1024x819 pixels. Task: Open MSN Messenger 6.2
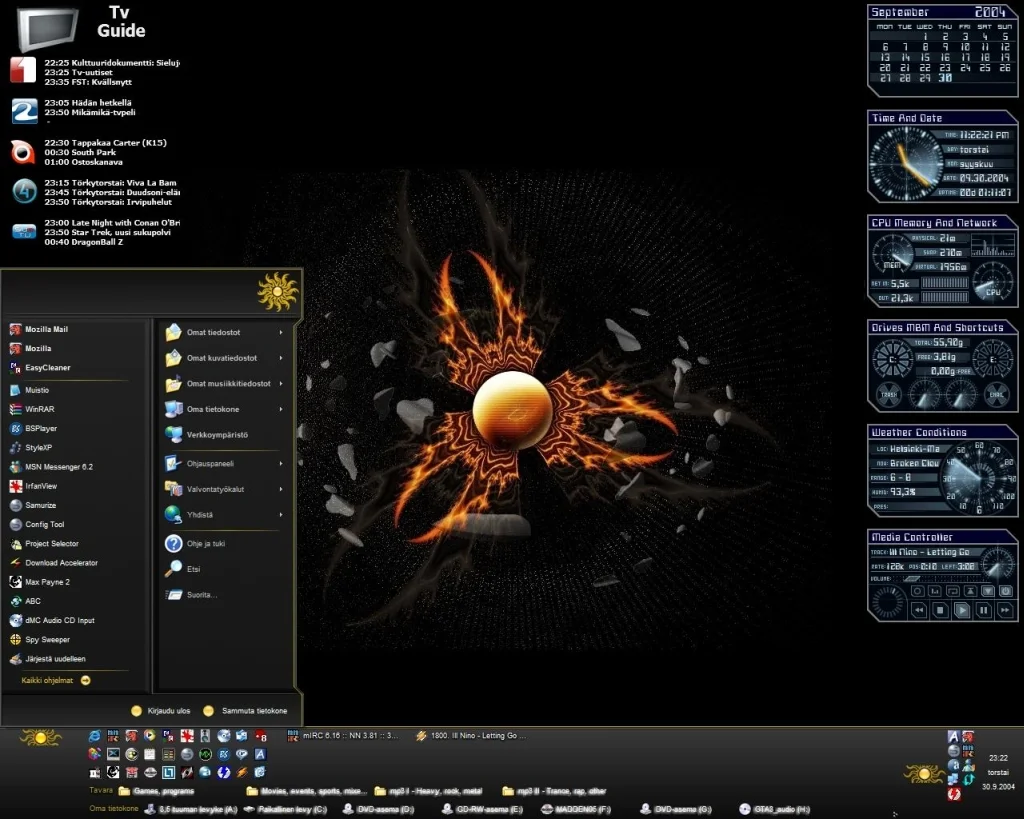click(58, 467)
